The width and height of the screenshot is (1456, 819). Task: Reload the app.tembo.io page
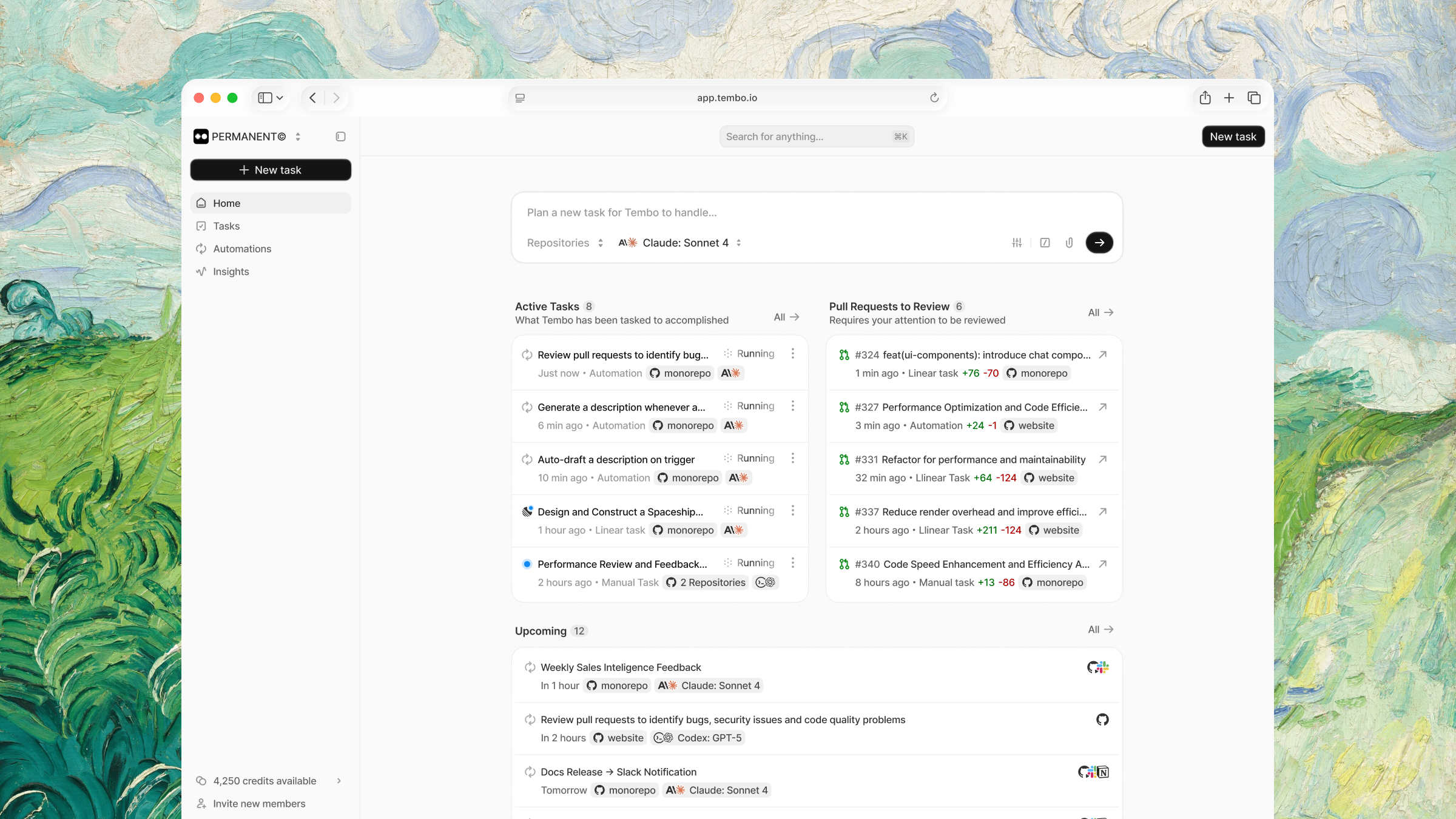[934, 98]
